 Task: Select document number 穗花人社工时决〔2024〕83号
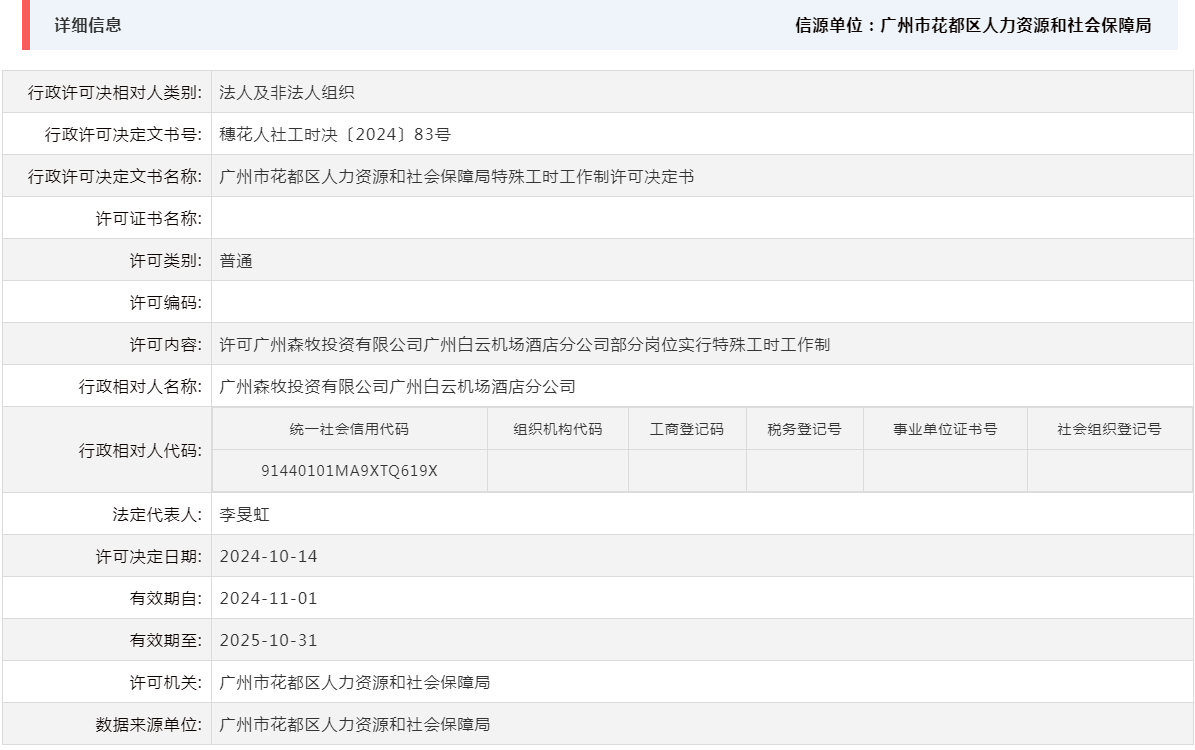click(336, 131)
